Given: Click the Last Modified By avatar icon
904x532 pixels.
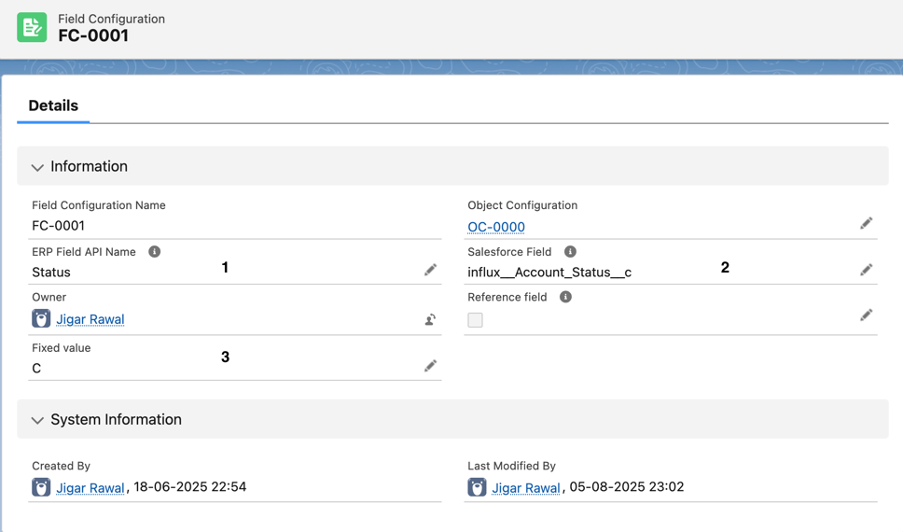Looking at the screenshot, I should pyautogui.click(x=477, y=487).
